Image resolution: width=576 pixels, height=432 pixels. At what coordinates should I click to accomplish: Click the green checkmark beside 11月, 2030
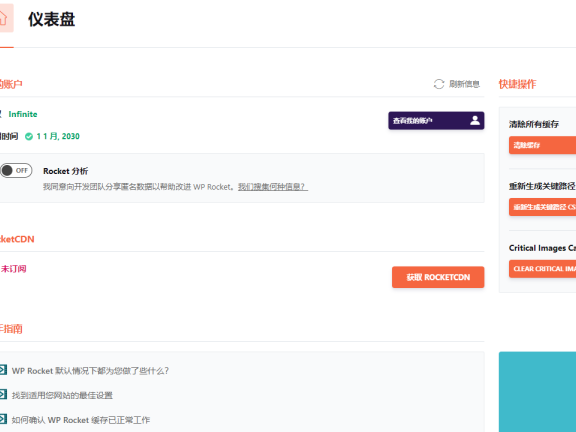[29, 137]
